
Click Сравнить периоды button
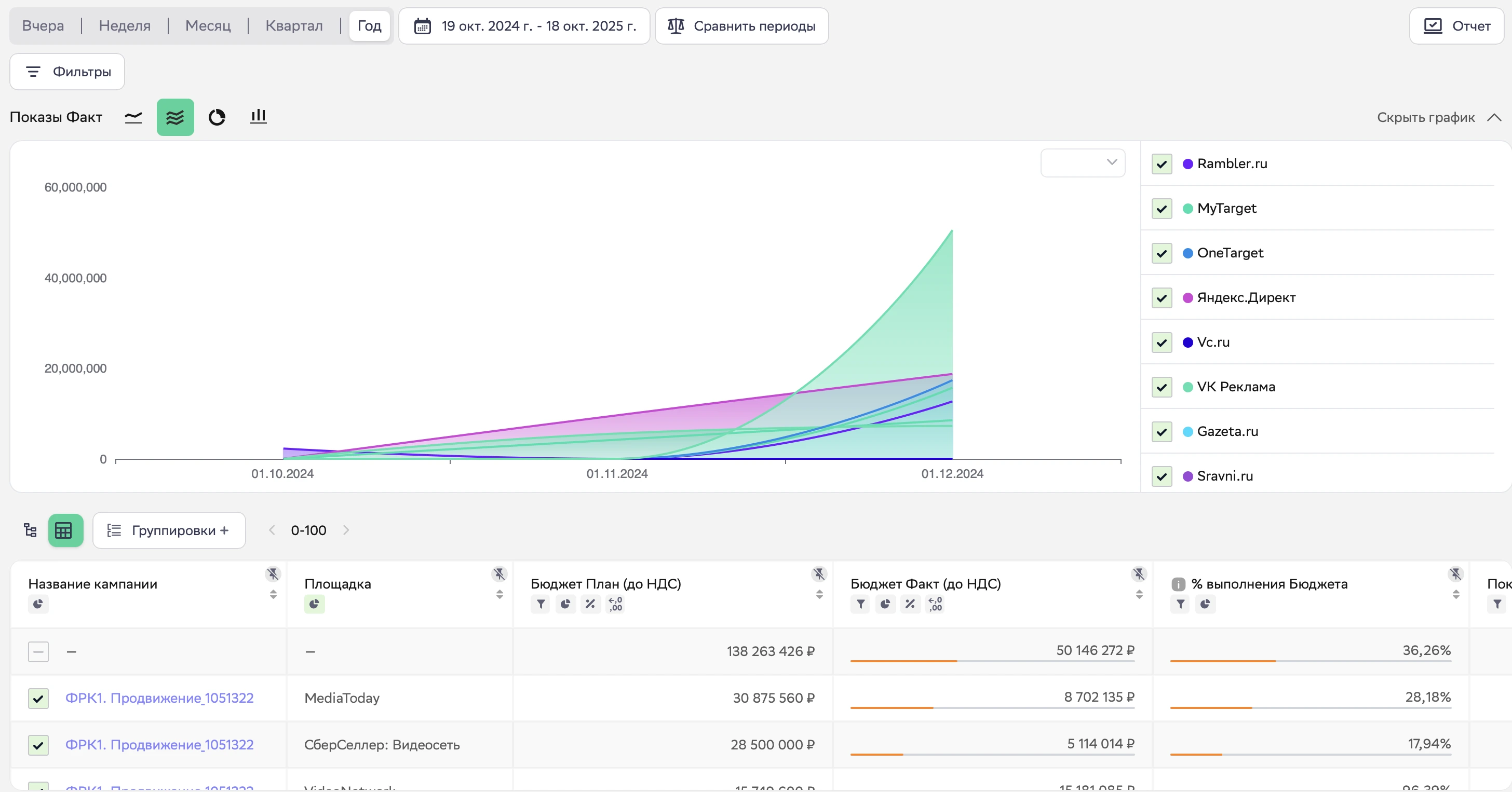741,26
